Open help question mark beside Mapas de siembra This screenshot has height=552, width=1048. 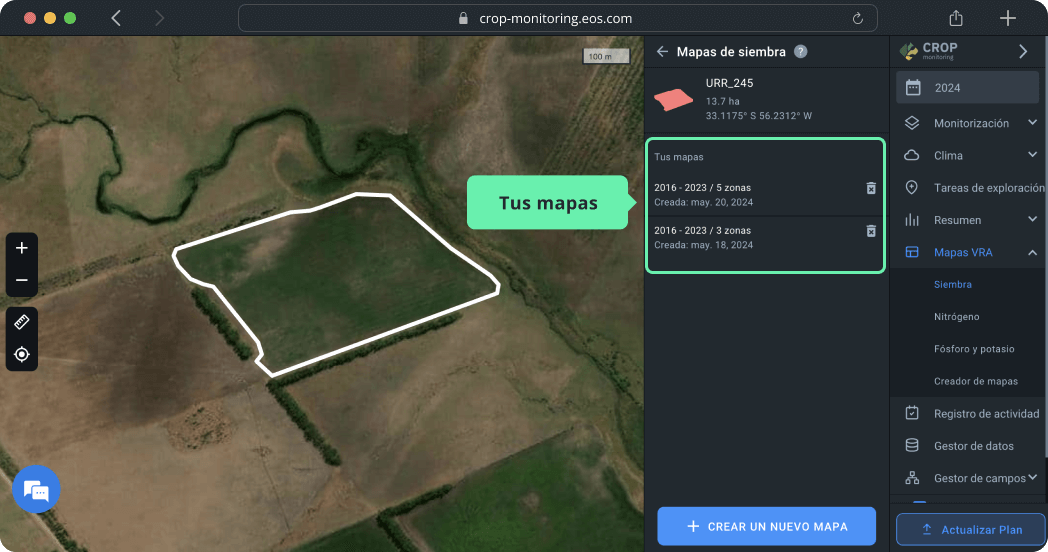pos(800,52)
